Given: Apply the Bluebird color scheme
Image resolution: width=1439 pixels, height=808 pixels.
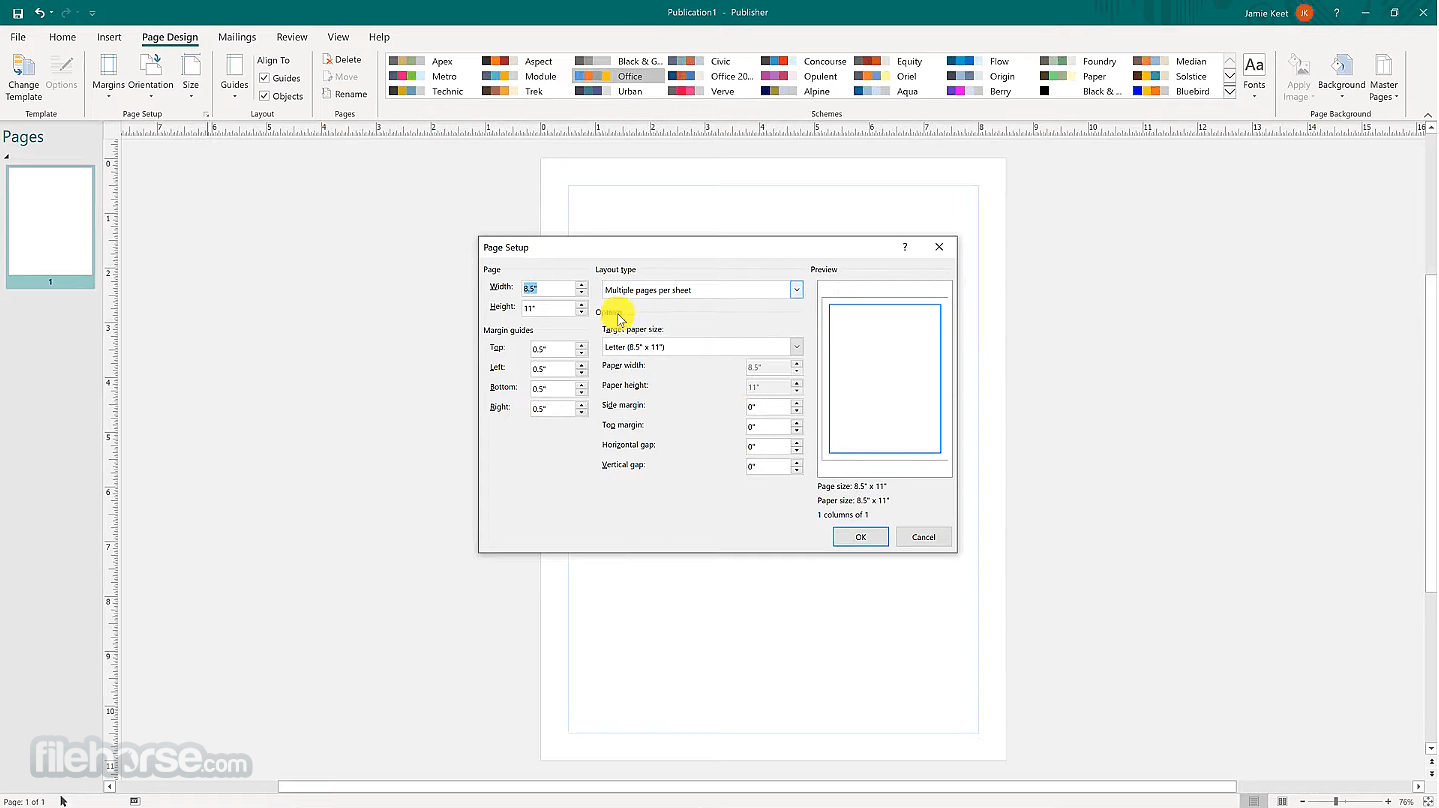Looking at the screenshot, I should point(1175,91).
